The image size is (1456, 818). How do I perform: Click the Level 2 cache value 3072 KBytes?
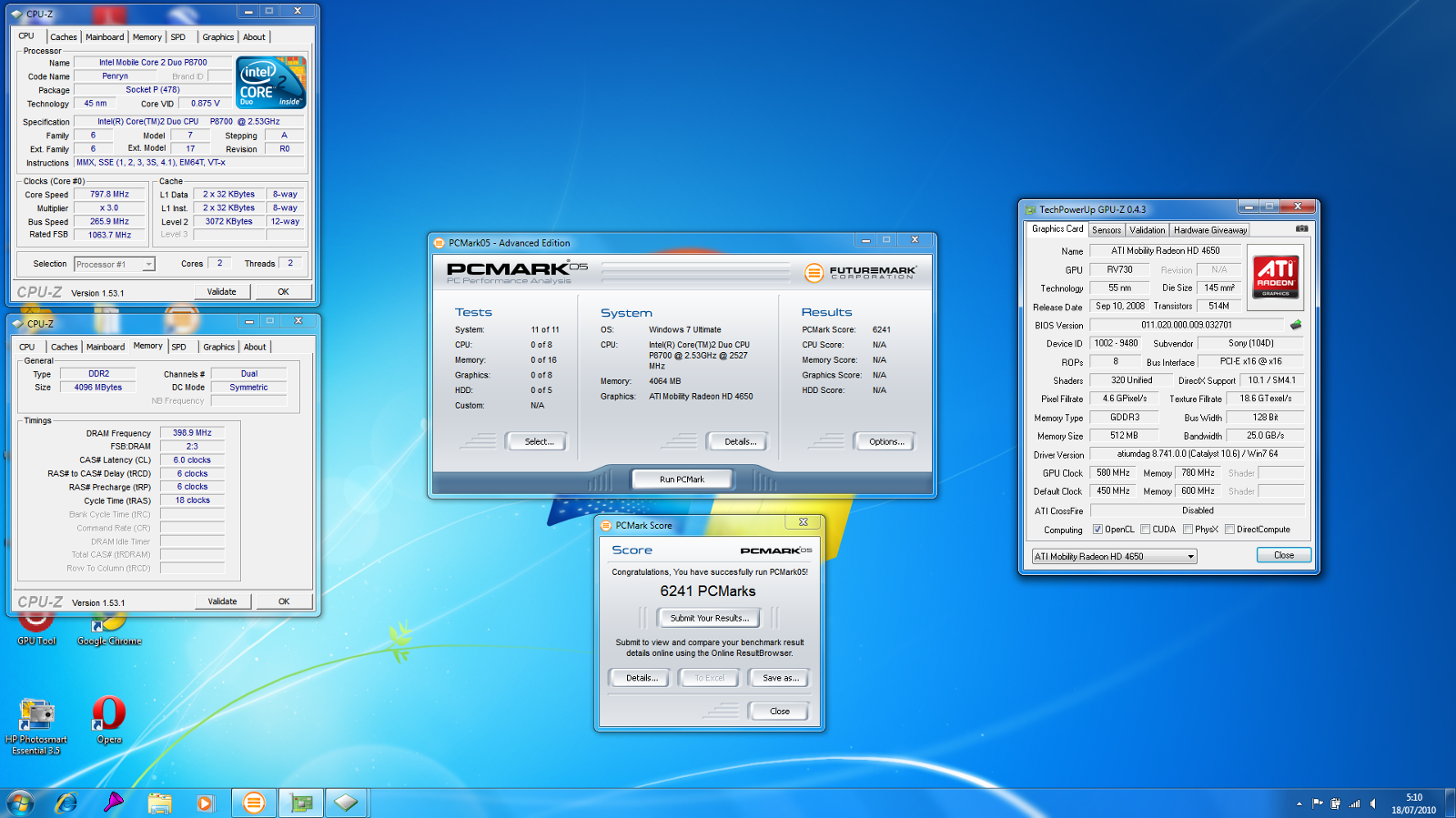(x=228, y=221)
